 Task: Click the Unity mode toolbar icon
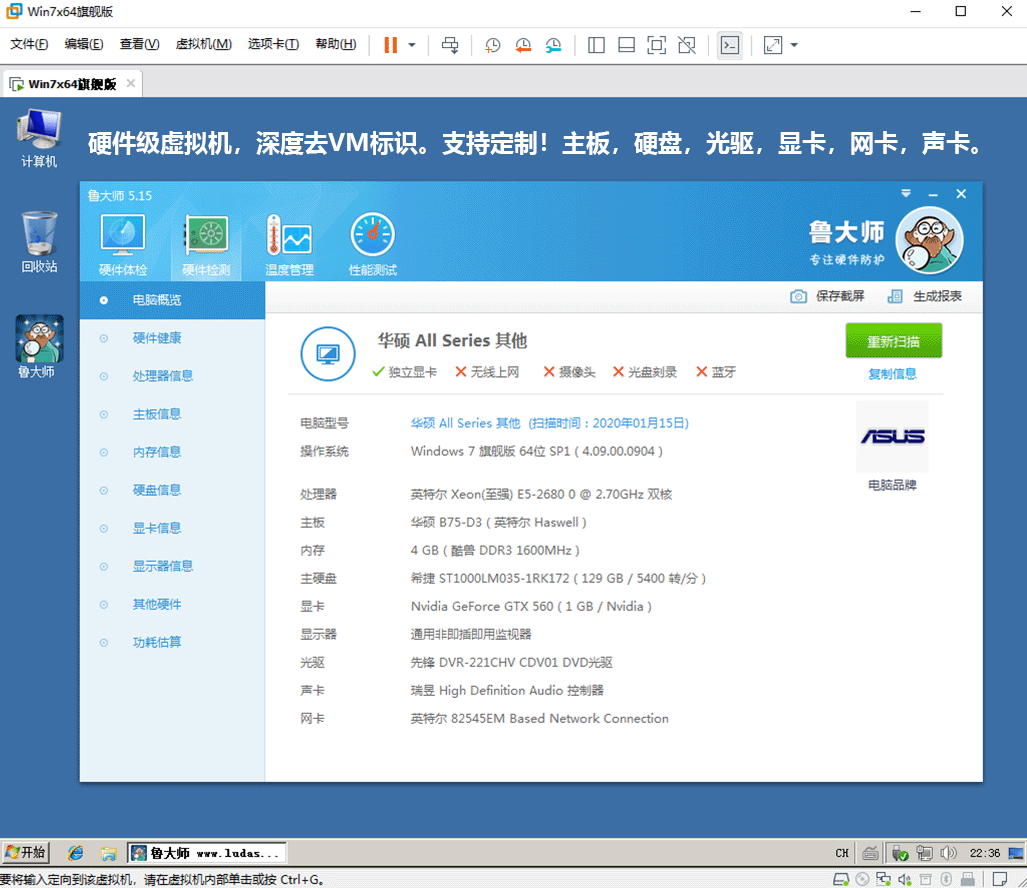[686, 45]
